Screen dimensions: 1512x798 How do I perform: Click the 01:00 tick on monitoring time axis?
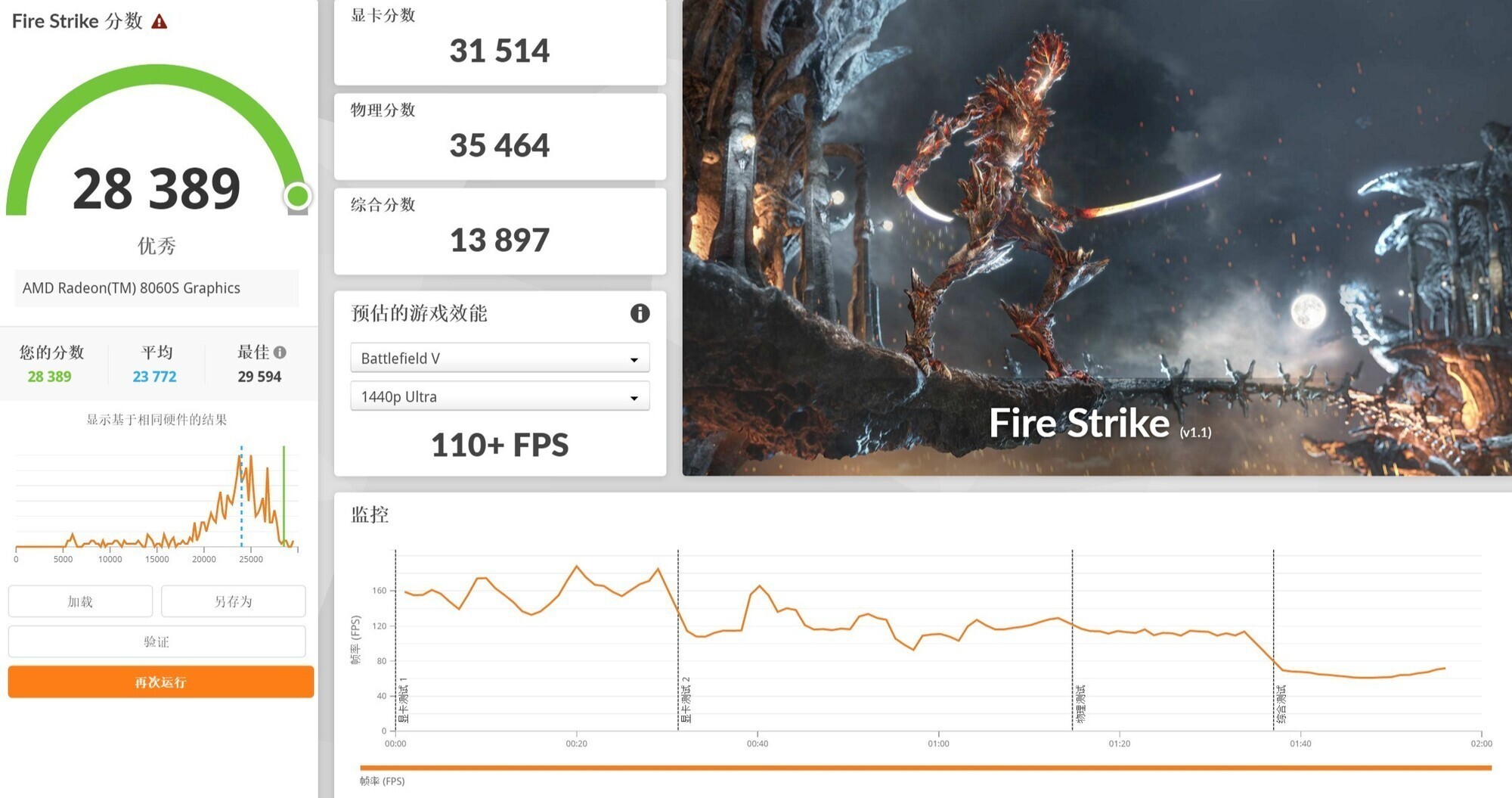point(938,744)
